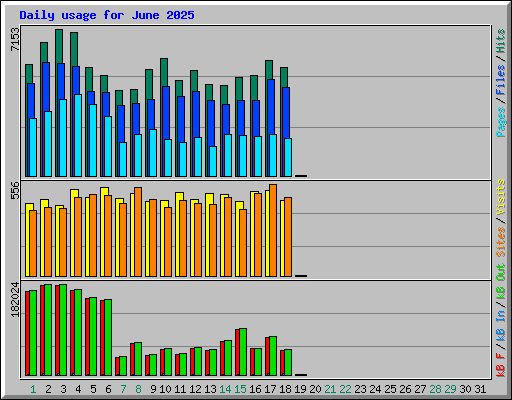Click the 556 visits axis value
This screenshot has width=512, height=400.
tap(15, 190)
